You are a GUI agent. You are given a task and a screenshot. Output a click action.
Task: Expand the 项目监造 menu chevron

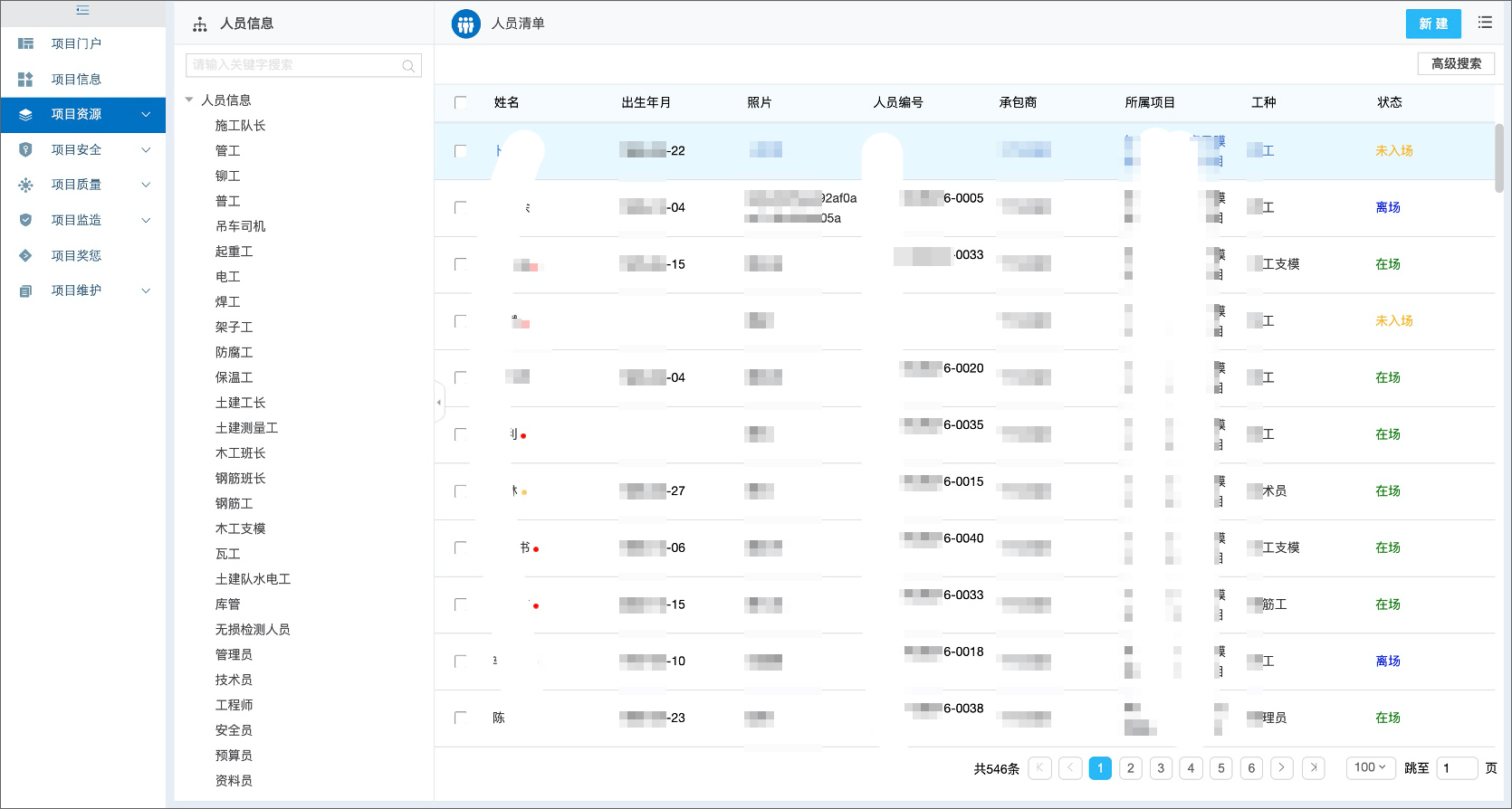pos(146,220)
